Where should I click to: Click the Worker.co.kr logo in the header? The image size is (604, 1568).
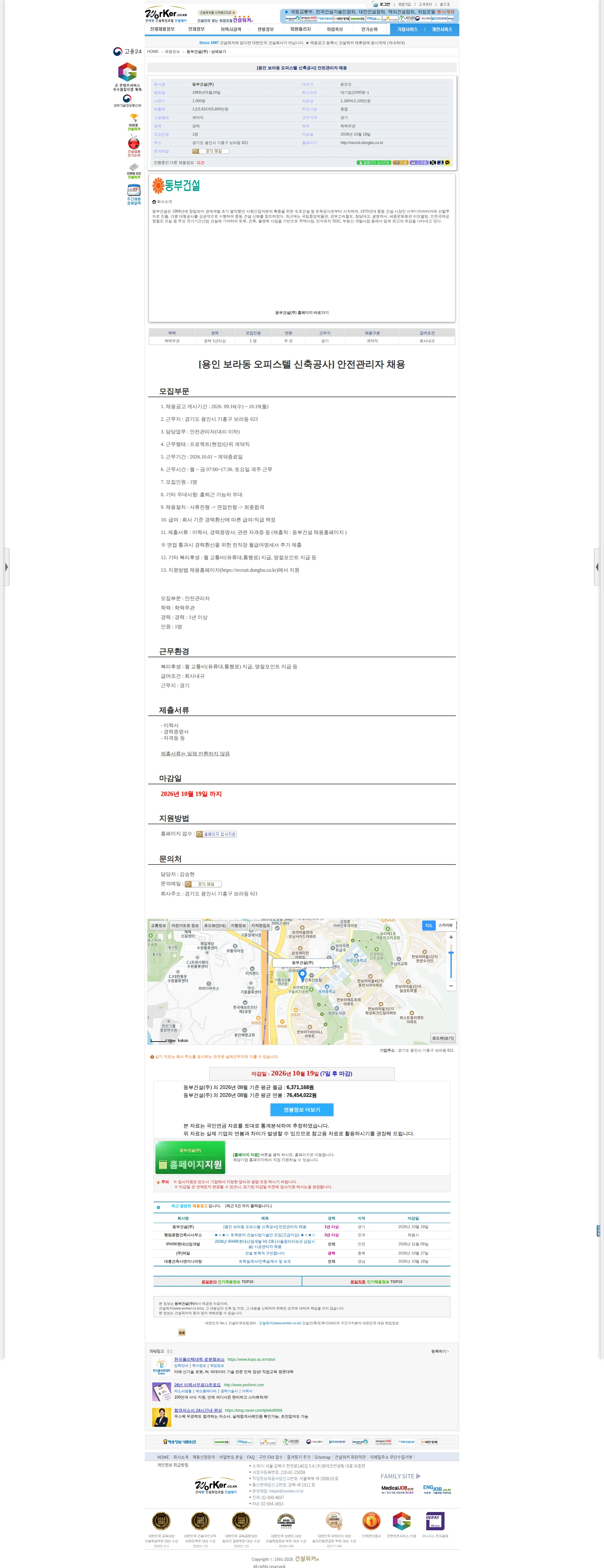(x=165, y=14)
